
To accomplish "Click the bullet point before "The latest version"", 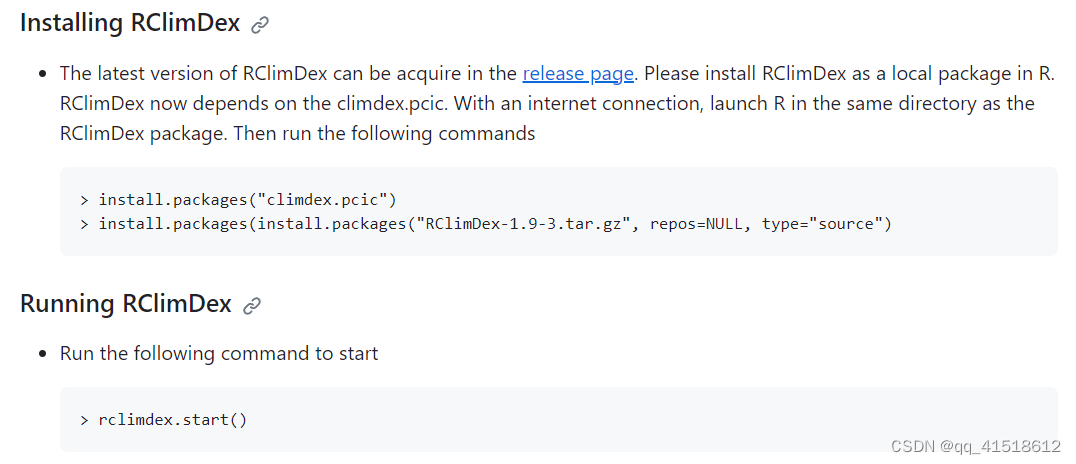I will [43, 74].
